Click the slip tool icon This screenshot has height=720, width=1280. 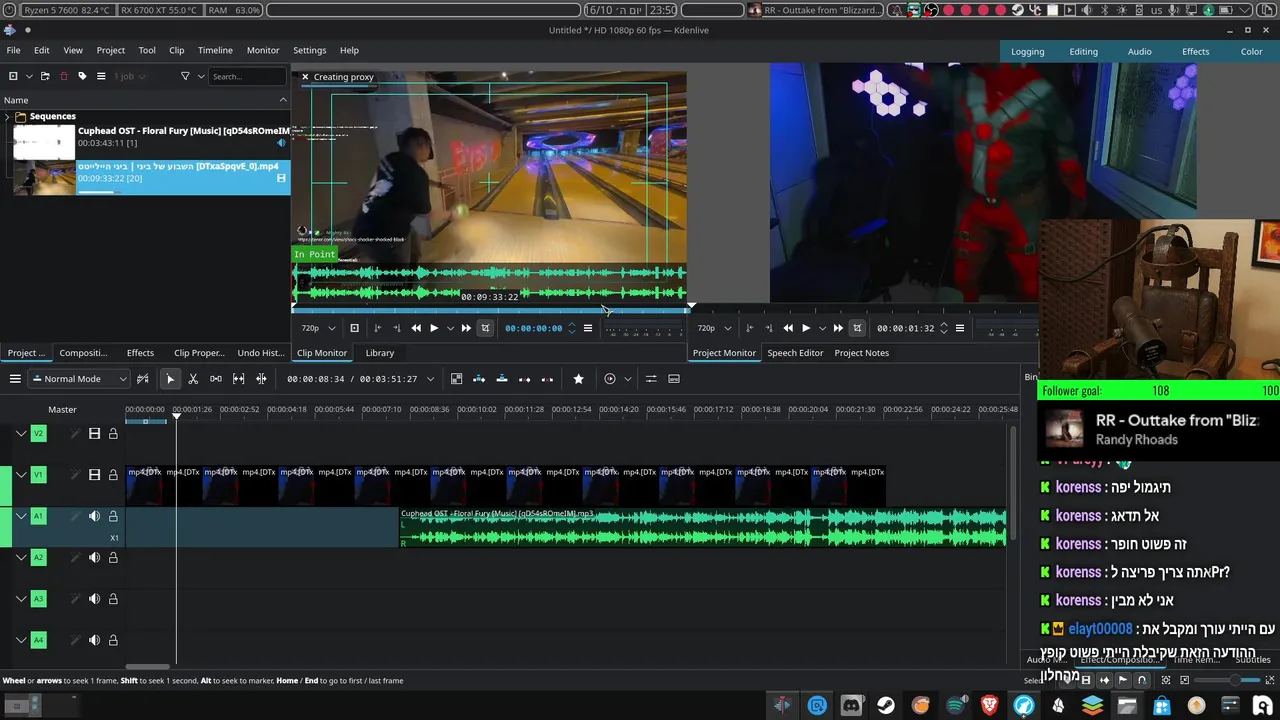pos(239,379)
